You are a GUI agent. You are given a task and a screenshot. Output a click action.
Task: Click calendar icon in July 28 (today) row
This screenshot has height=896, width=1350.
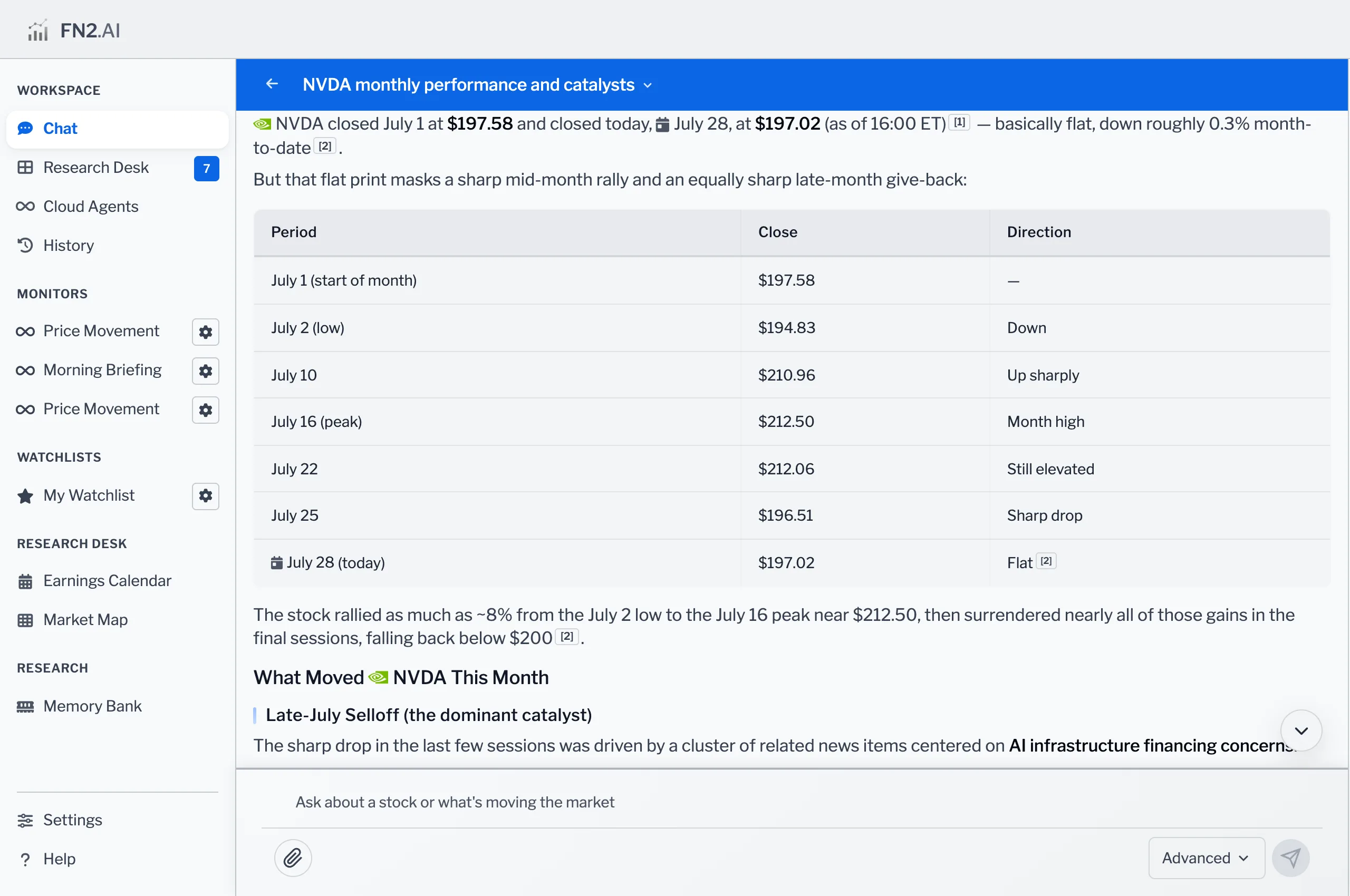277,562
